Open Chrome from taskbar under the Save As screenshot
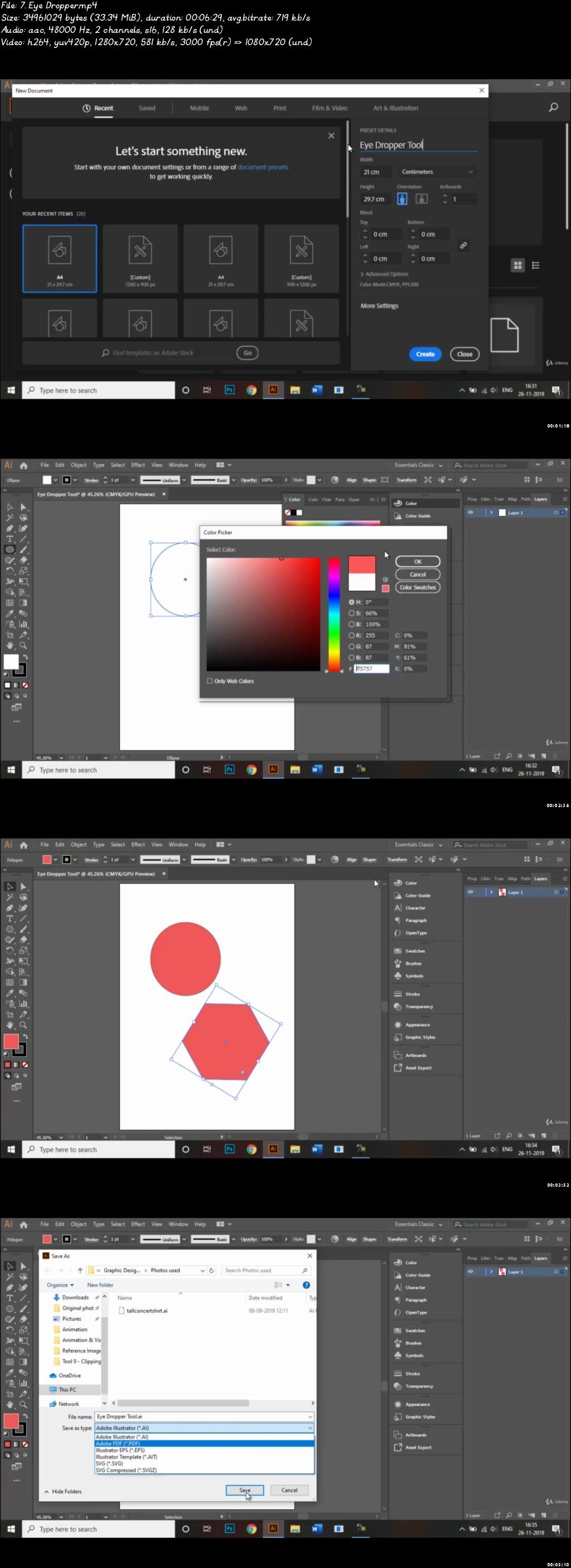Viewport: 571px width, 1568px height. pyautogui.click(x=251, y=1528)
